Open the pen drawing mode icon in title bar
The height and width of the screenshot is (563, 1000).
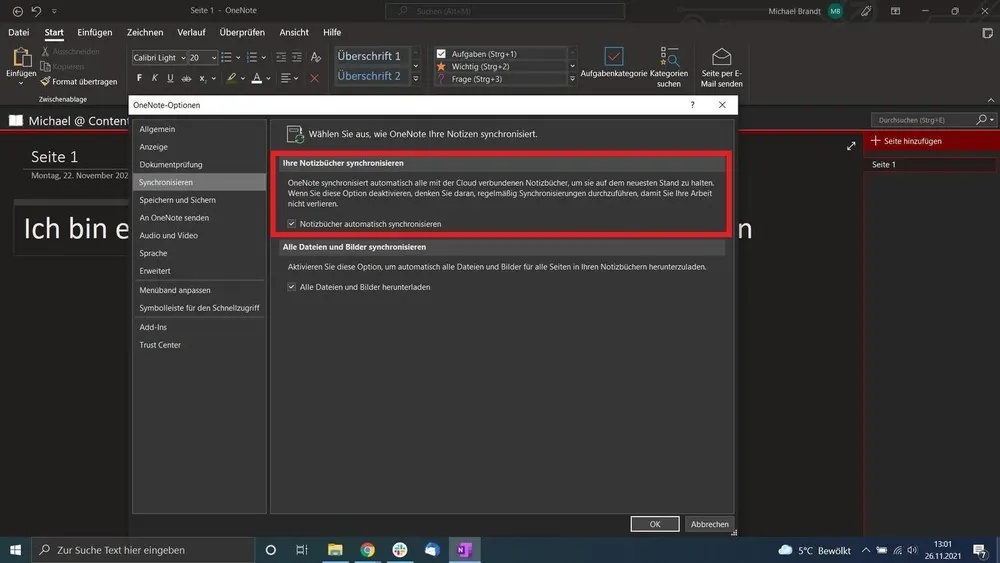coord(865,11)
